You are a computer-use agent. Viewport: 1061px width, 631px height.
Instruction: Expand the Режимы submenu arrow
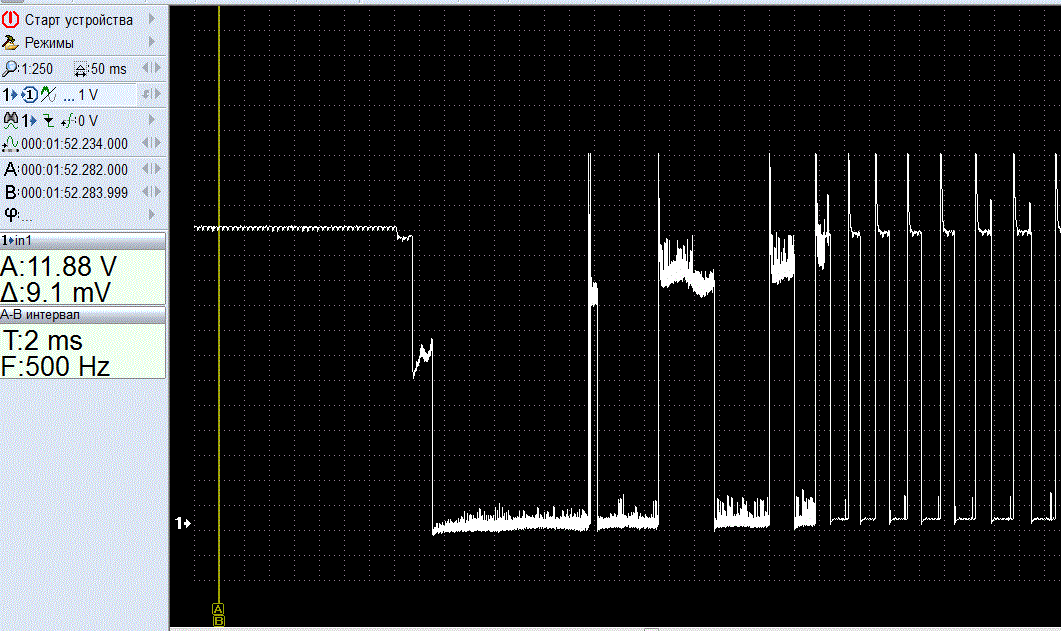pos(152,43)
